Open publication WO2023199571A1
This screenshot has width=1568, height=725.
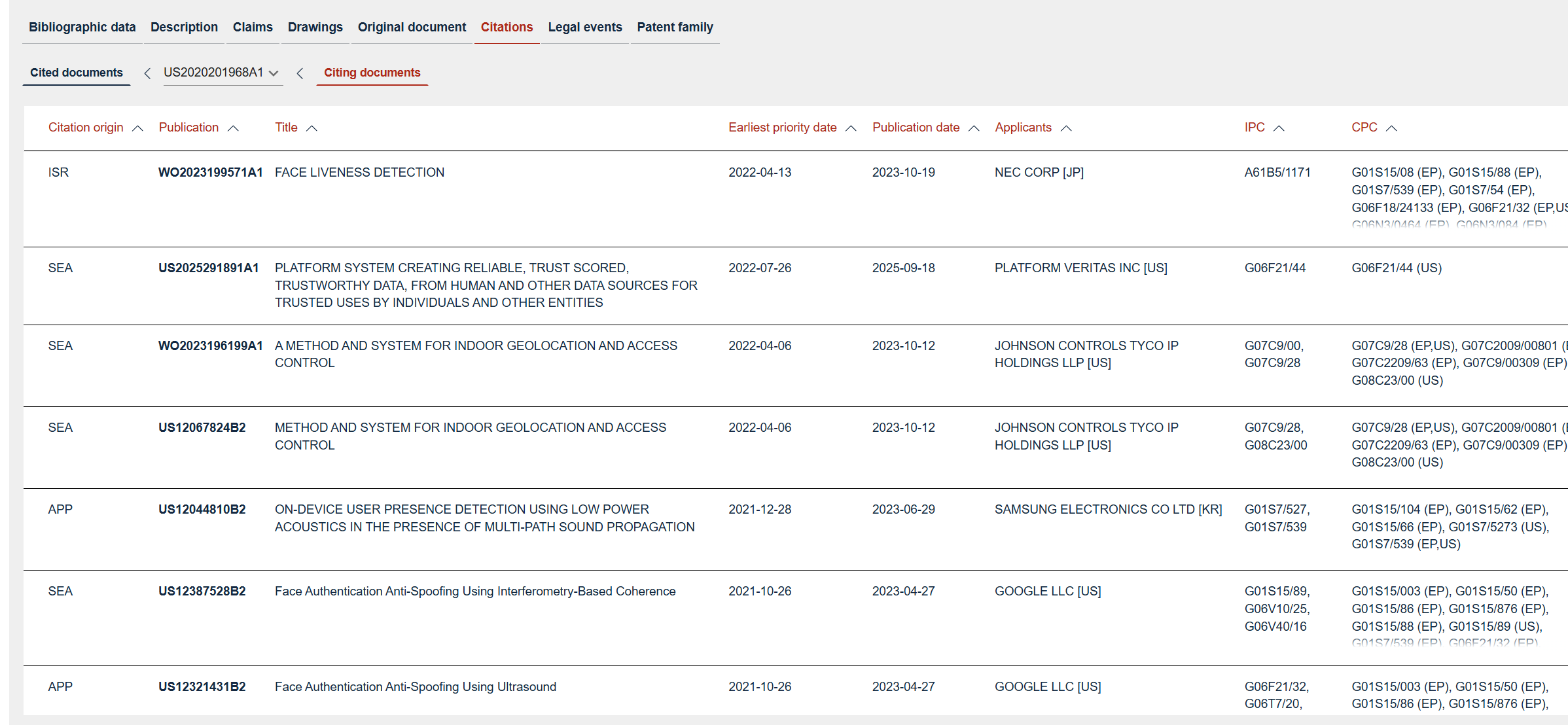click(210, 172)
